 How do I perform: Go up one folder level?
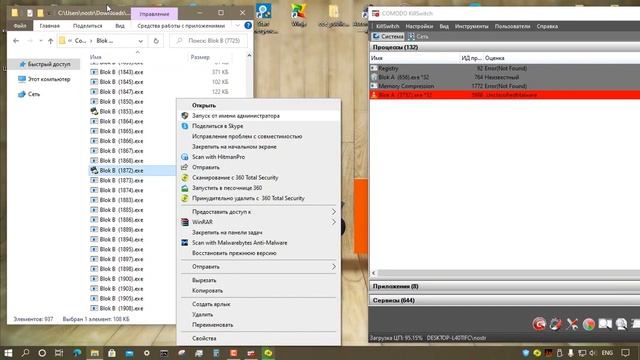pos(50,41)
